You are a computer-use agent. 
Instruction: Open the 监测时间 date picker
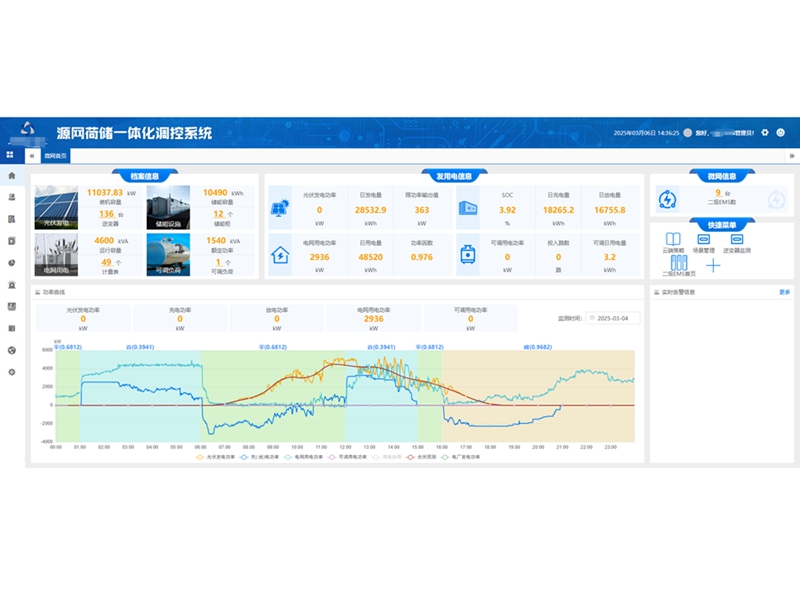[x=613, y=318]
